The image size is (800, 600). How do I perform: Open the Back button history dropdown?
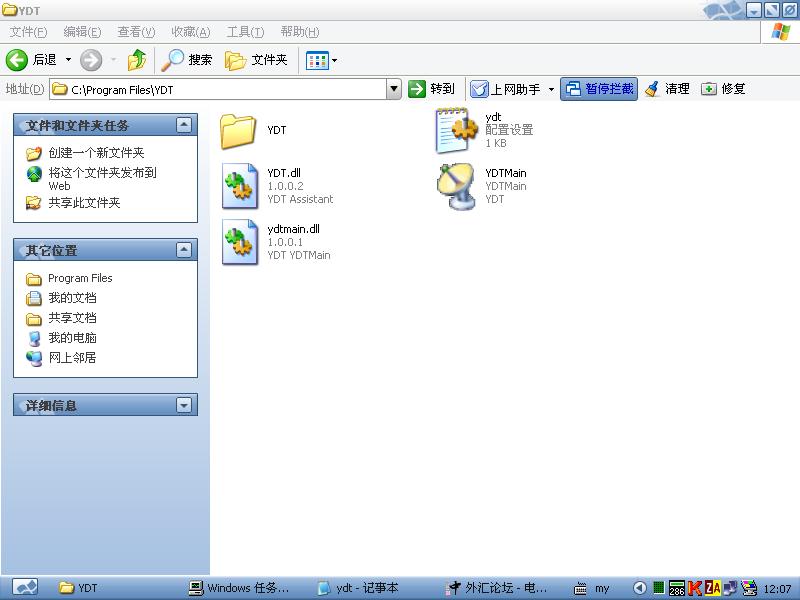[x=68, y=60]
